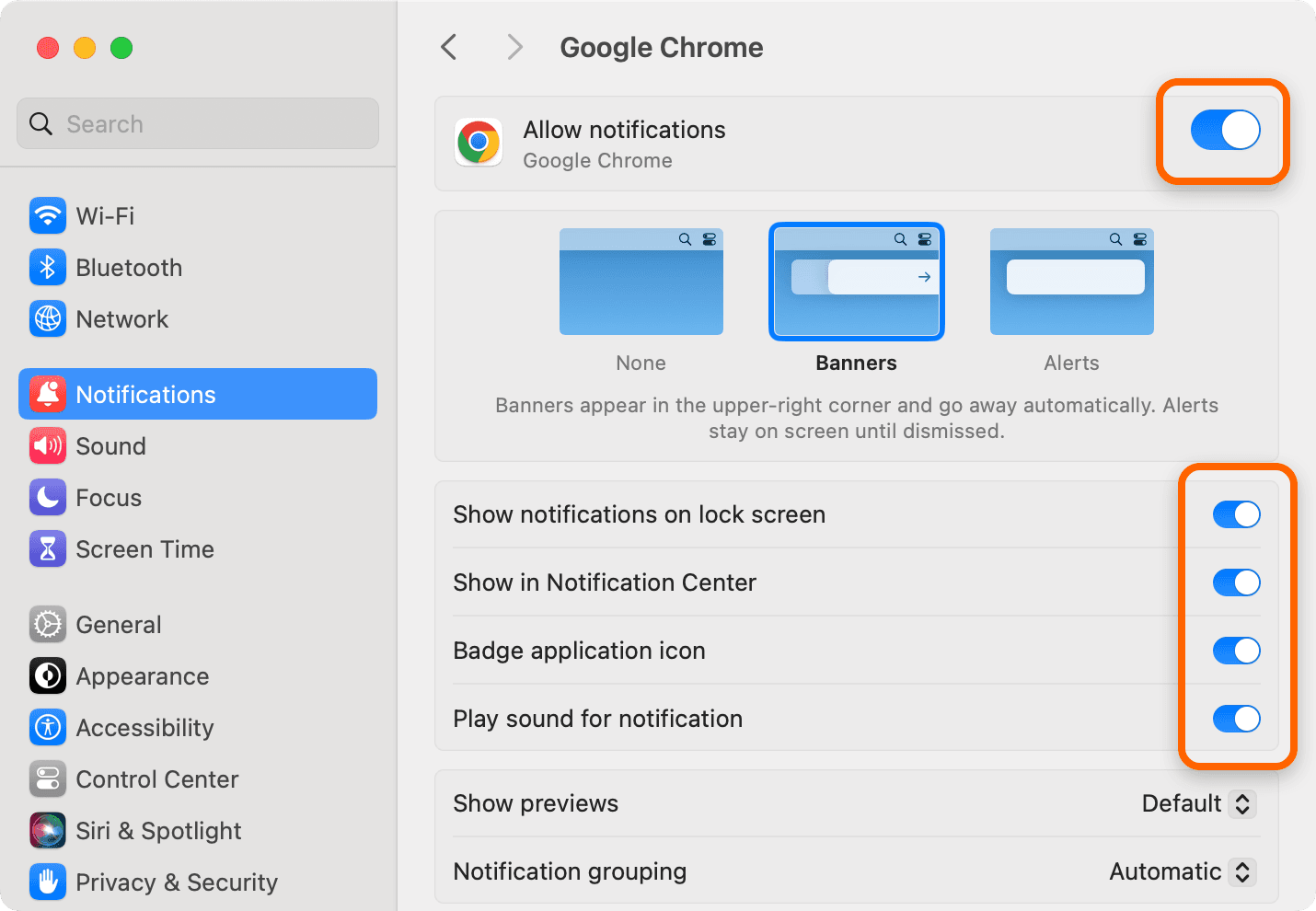Open the Appearance sidebar label
The image size is (1316, 911).
click(x=143, y=676)
